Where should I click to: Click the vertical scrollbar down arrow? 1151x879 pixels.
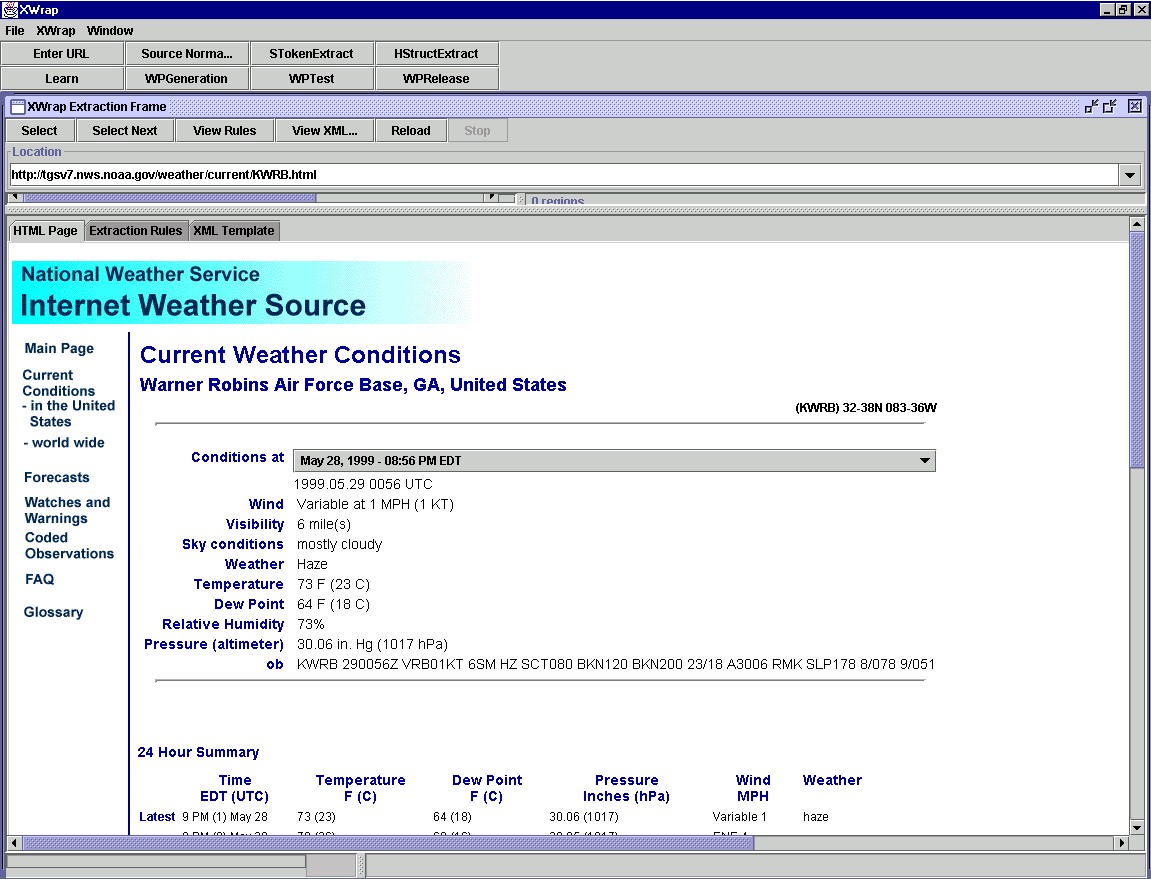click(1137, 827)
